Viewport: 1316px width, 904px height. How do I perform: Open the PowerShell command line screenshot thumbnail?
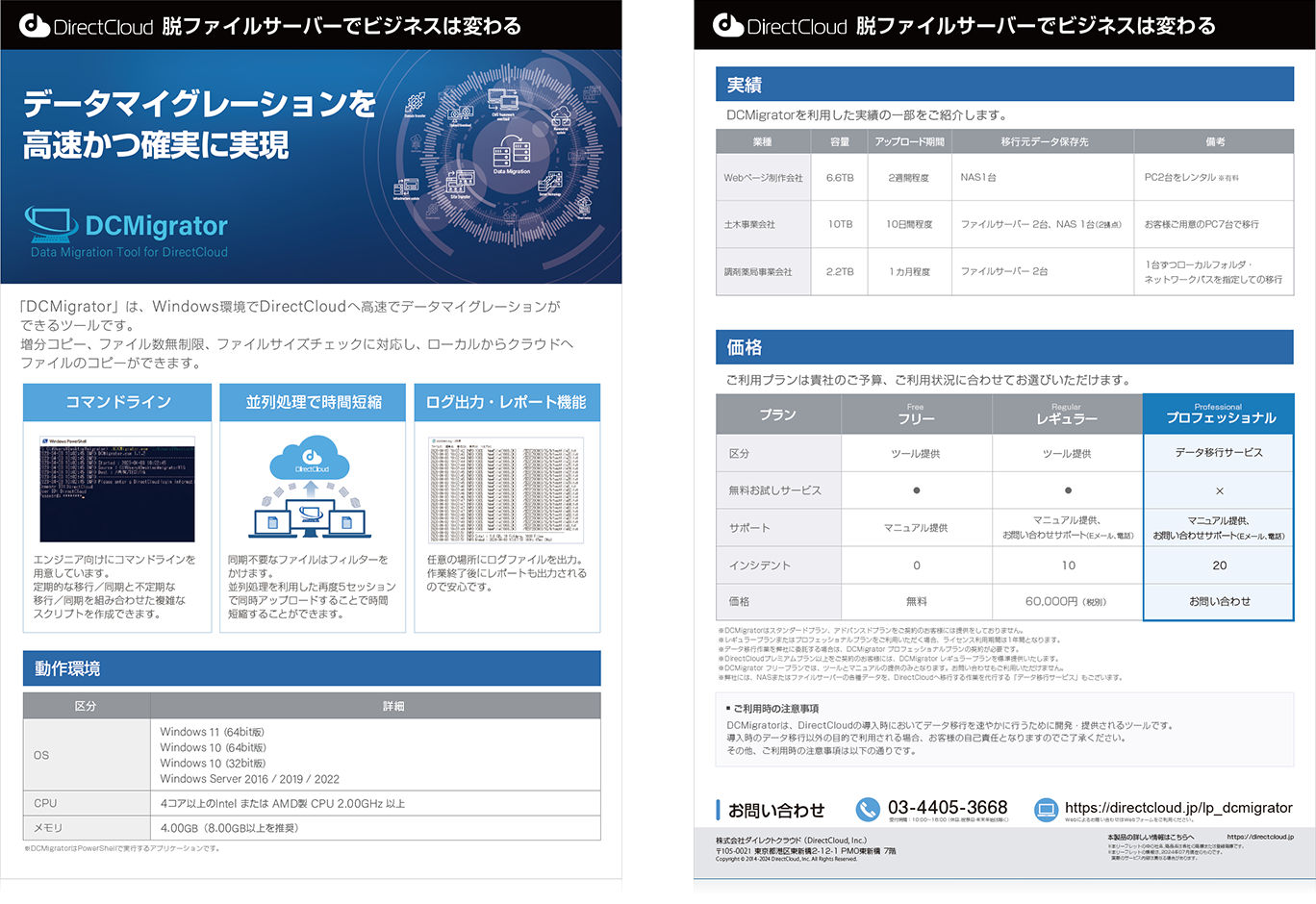tap(117, 489)
